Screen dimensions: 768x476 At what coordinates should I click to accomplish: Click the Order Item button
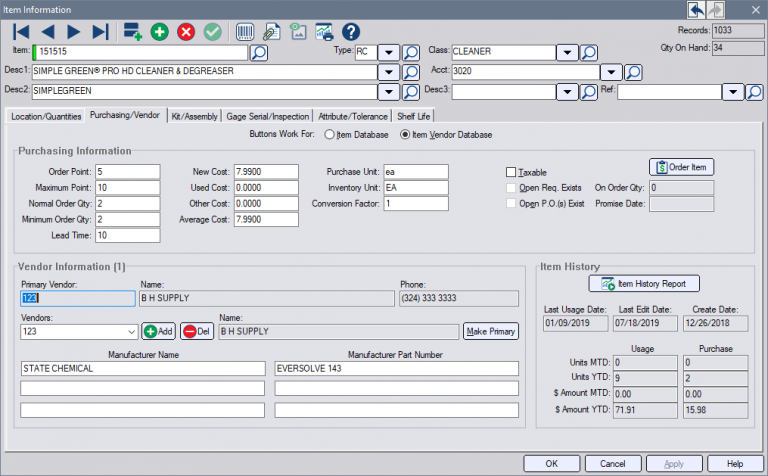682,167
